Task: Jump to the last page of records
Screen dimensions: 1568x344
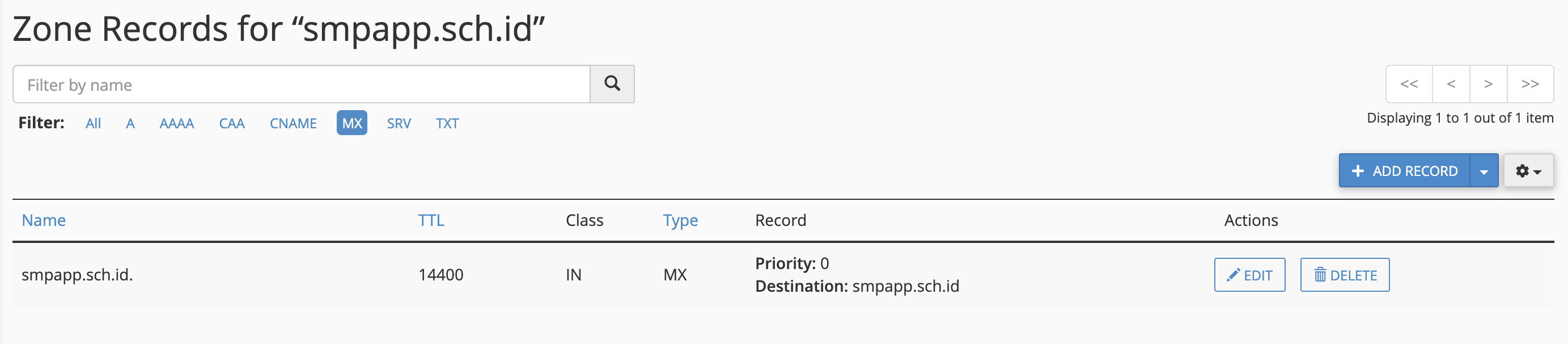Action: point(1529,84)
